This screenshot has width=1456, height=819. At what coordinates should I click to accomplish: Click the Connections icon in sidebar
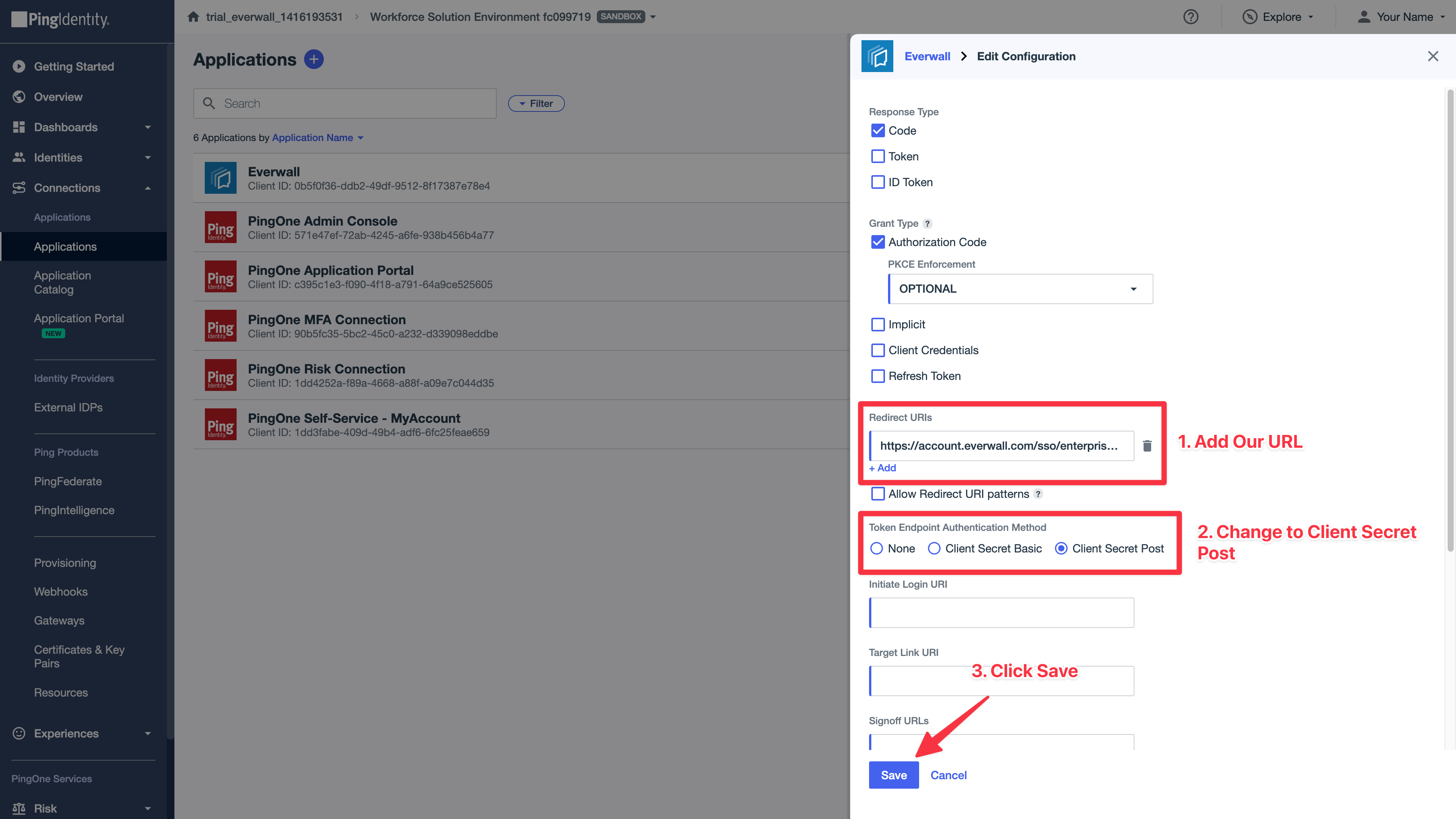(x=19, y=188)
